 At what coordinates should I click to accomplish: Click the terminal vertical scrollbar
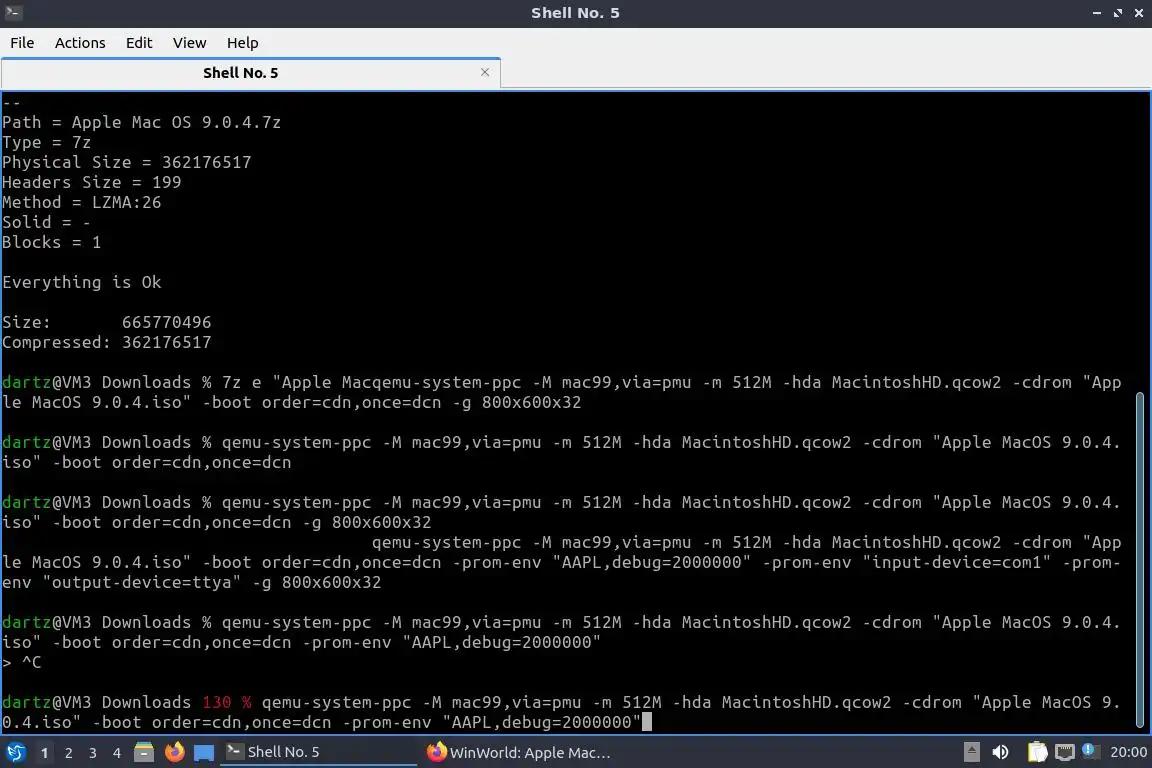pos(1140,559)
